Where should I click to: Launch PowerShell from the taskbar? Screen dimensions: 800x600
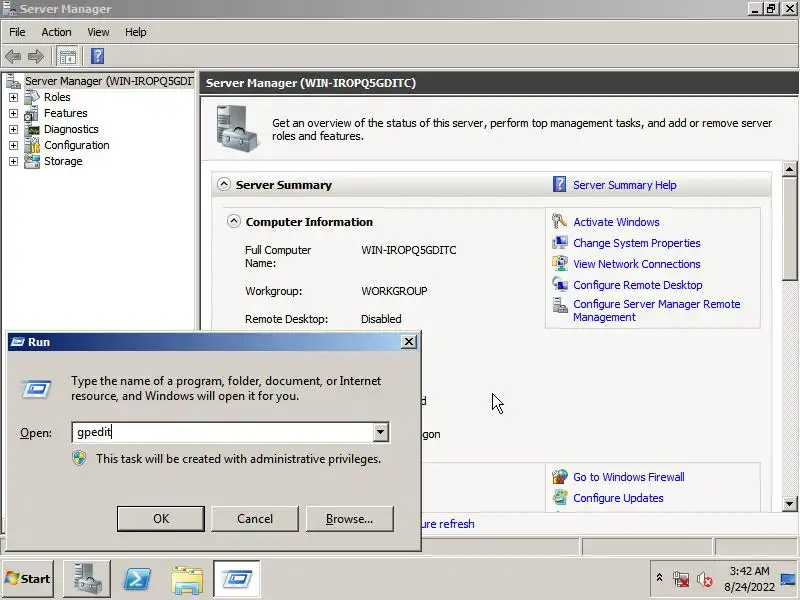point(137,579)
